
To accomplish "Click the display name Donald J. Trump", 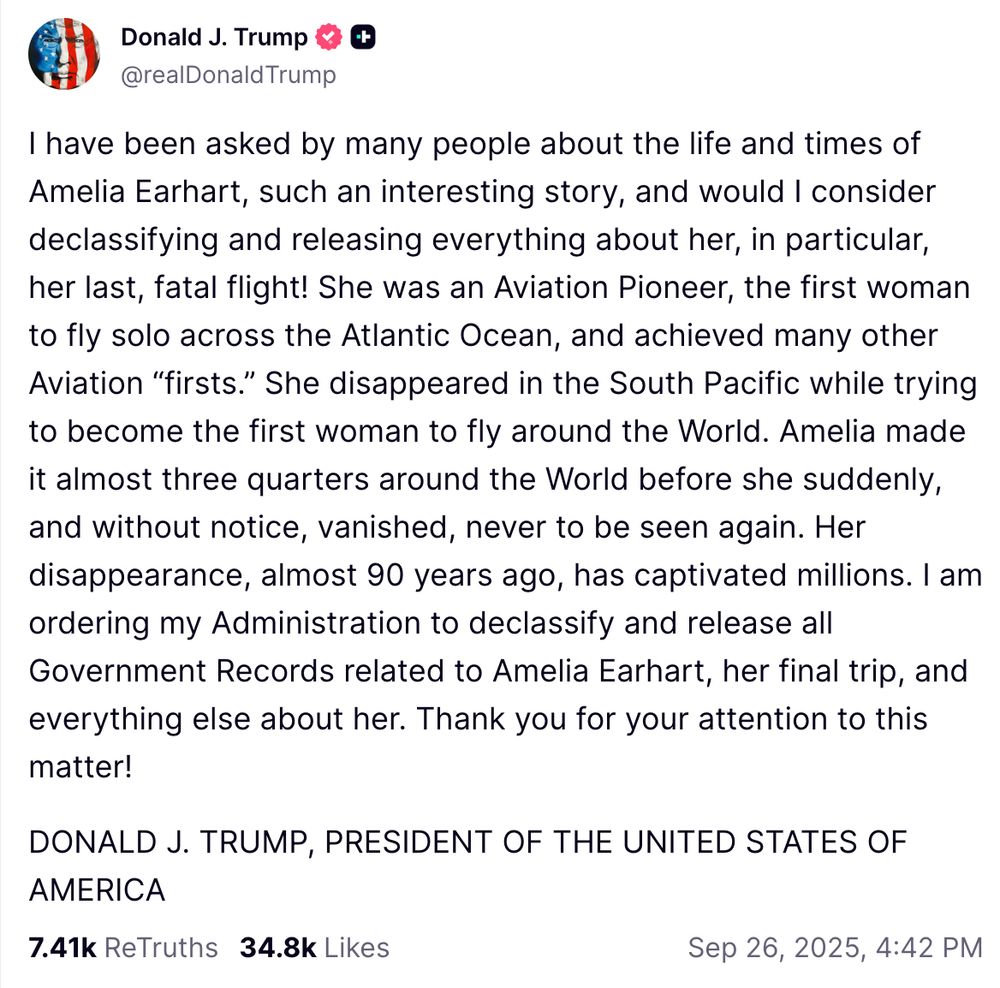I will pyautogui.click(x=213, y=38).
